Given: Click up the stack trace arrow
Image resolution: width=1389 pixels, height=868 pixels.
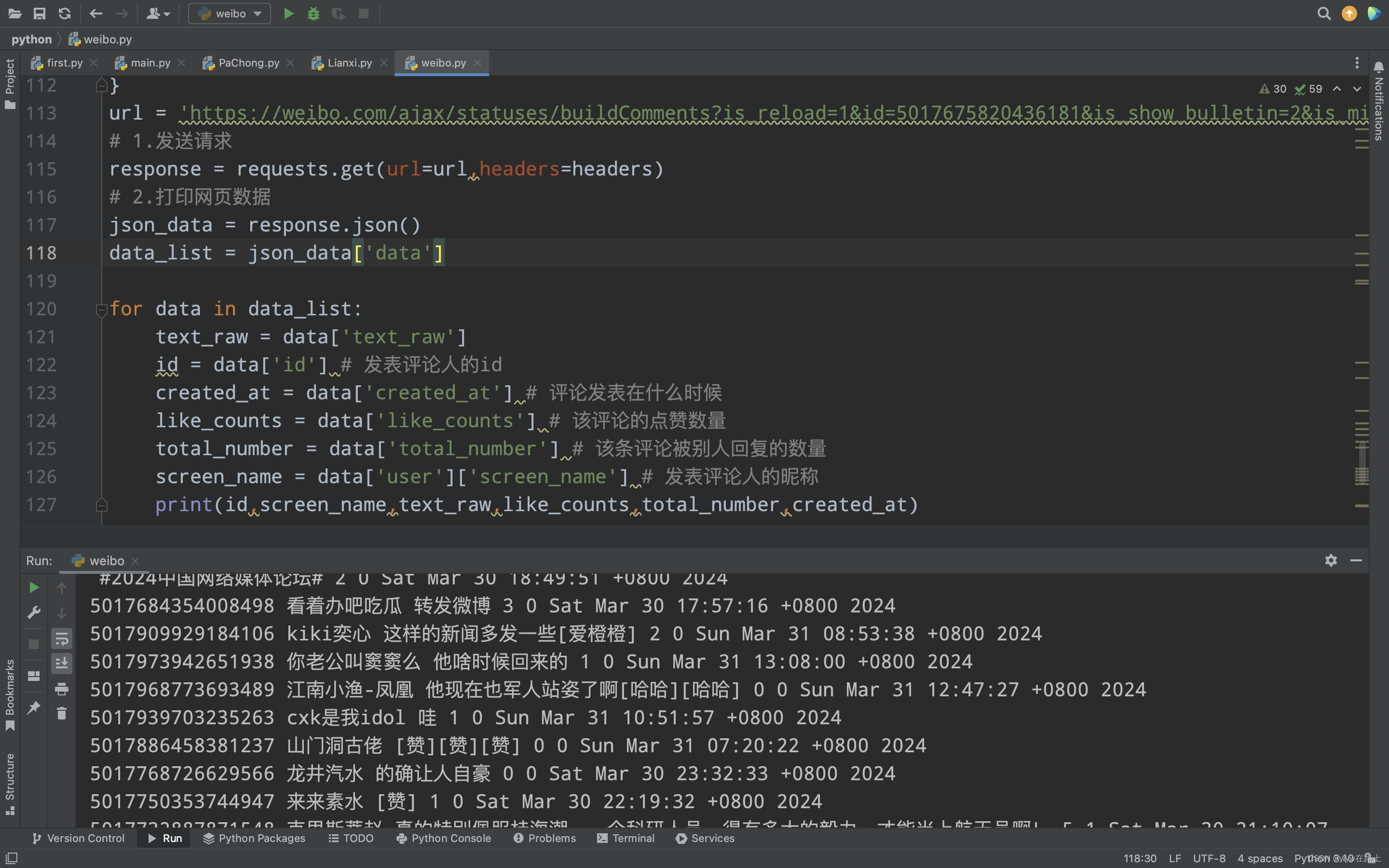Looking at the screenshot, I should (x=61, y=588).
